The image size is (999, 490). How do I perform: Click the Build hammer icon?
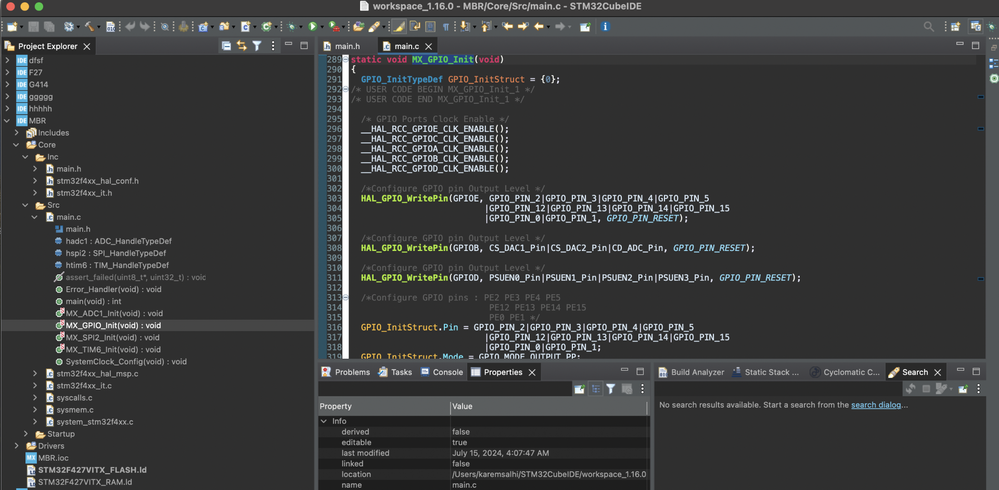[89, 27]
